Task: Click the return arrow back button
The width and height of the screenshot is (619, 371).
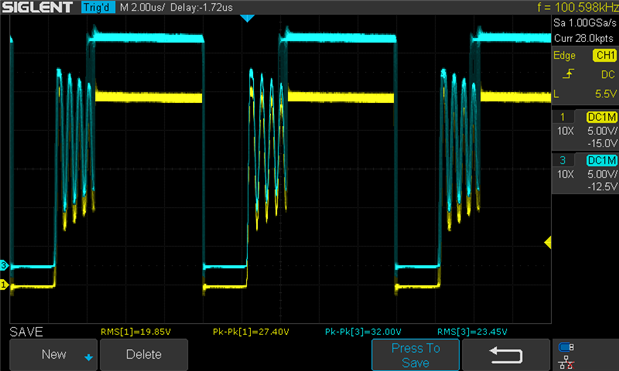Action: click(x=506, y=355)
